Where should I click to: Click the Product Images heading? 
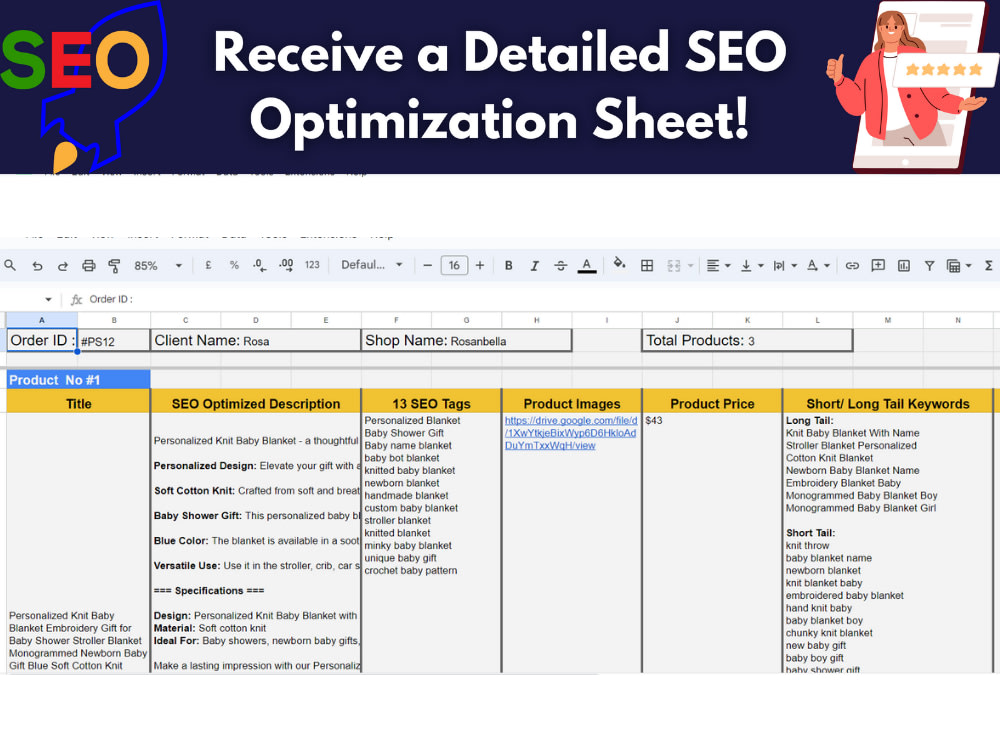pyautogui.click(x=571, y=403)
